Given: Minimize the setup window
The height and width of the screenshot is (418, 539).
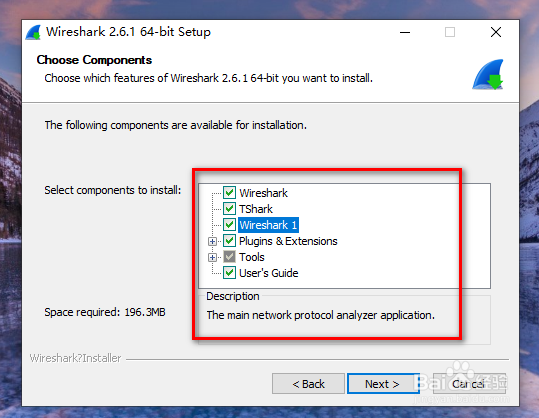Looking at the screenshot, I should coord(405,32).
